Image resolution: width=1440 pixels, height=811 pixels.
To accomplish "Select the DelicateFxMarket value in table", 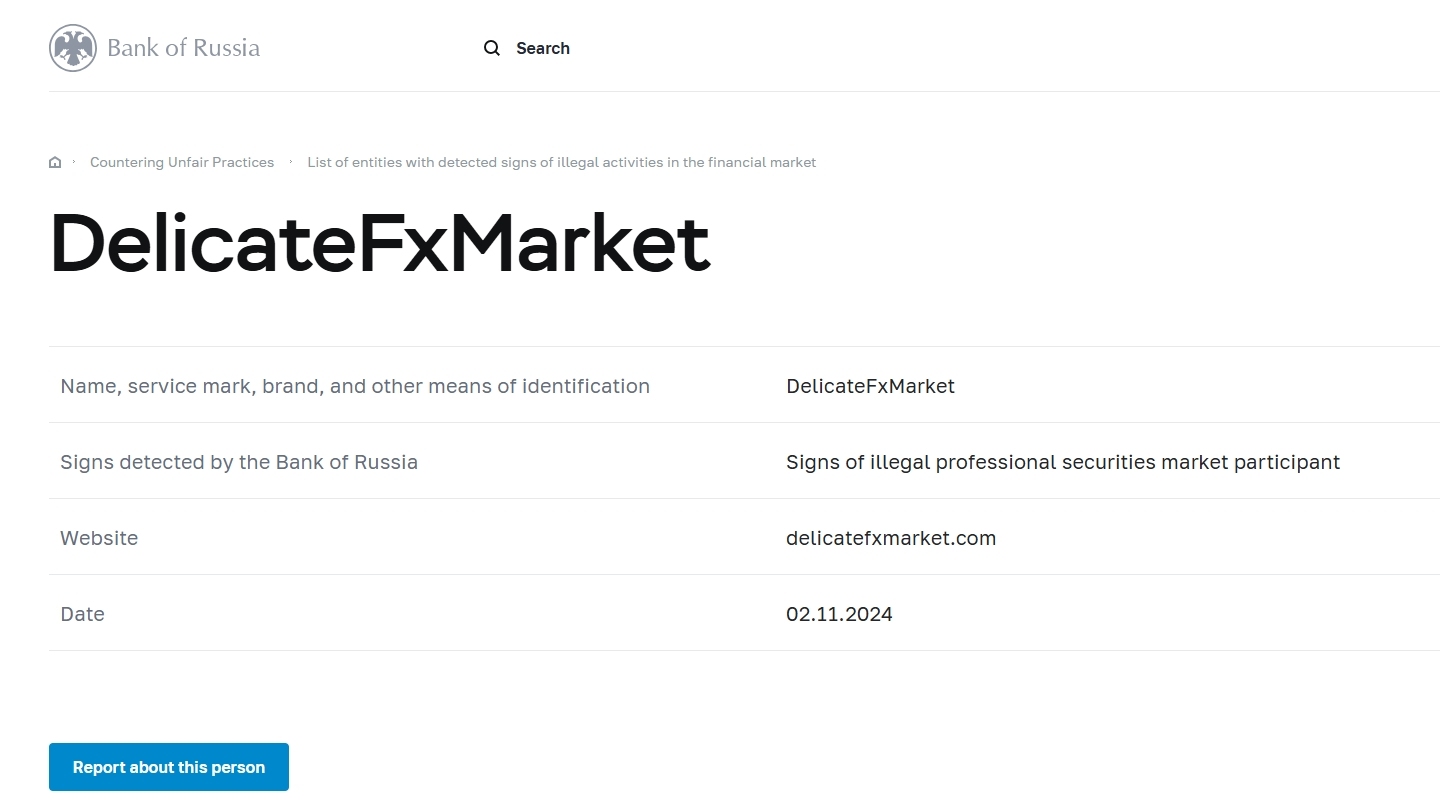I will coord(870,386).
